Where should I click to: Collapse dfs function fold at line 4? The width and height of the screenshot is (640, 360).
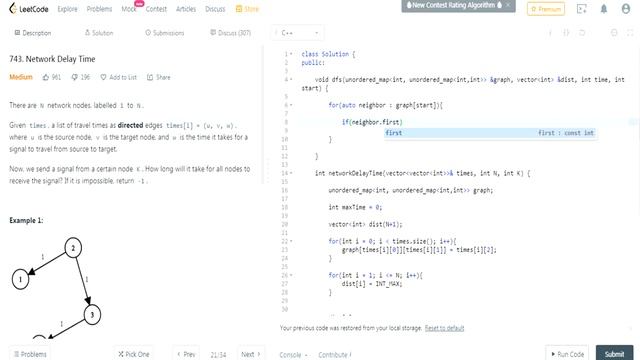(291, 79)
